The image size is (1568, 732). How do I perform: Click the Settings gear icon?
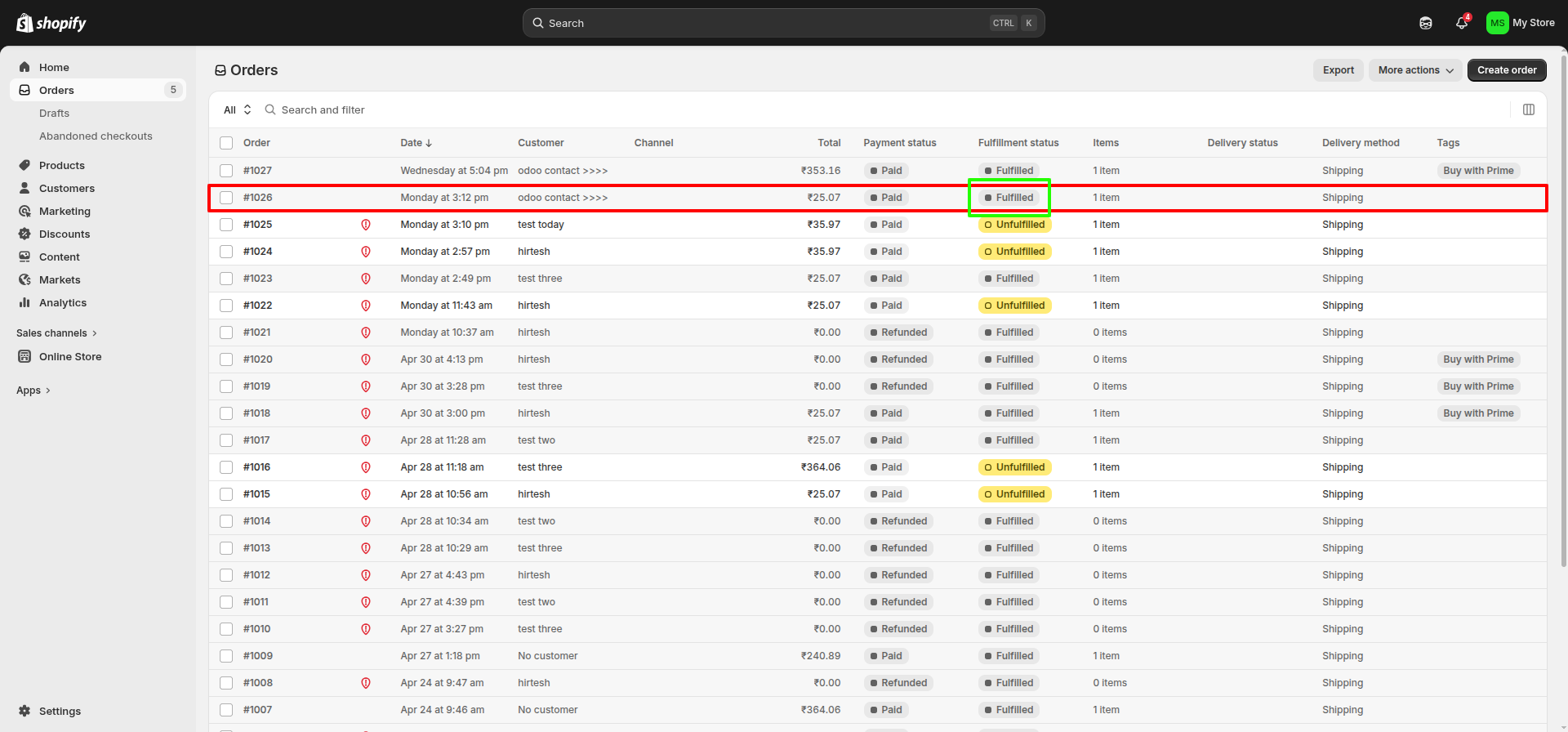click(24, 711)
